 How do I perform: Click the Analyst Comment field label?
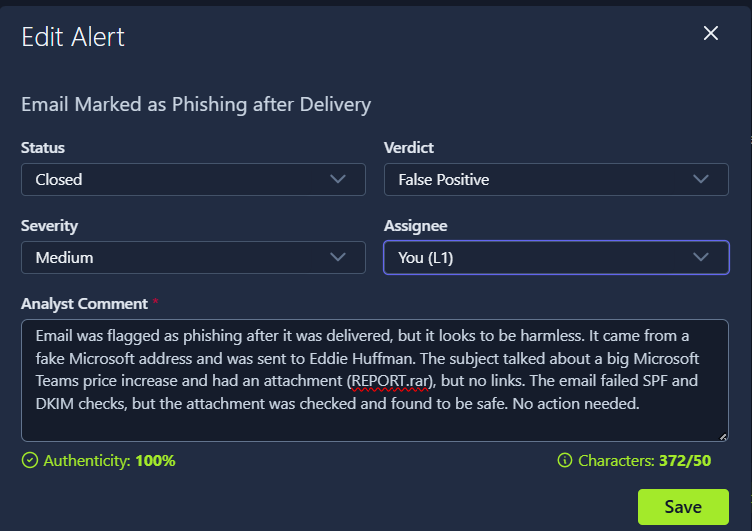point(84,303)
